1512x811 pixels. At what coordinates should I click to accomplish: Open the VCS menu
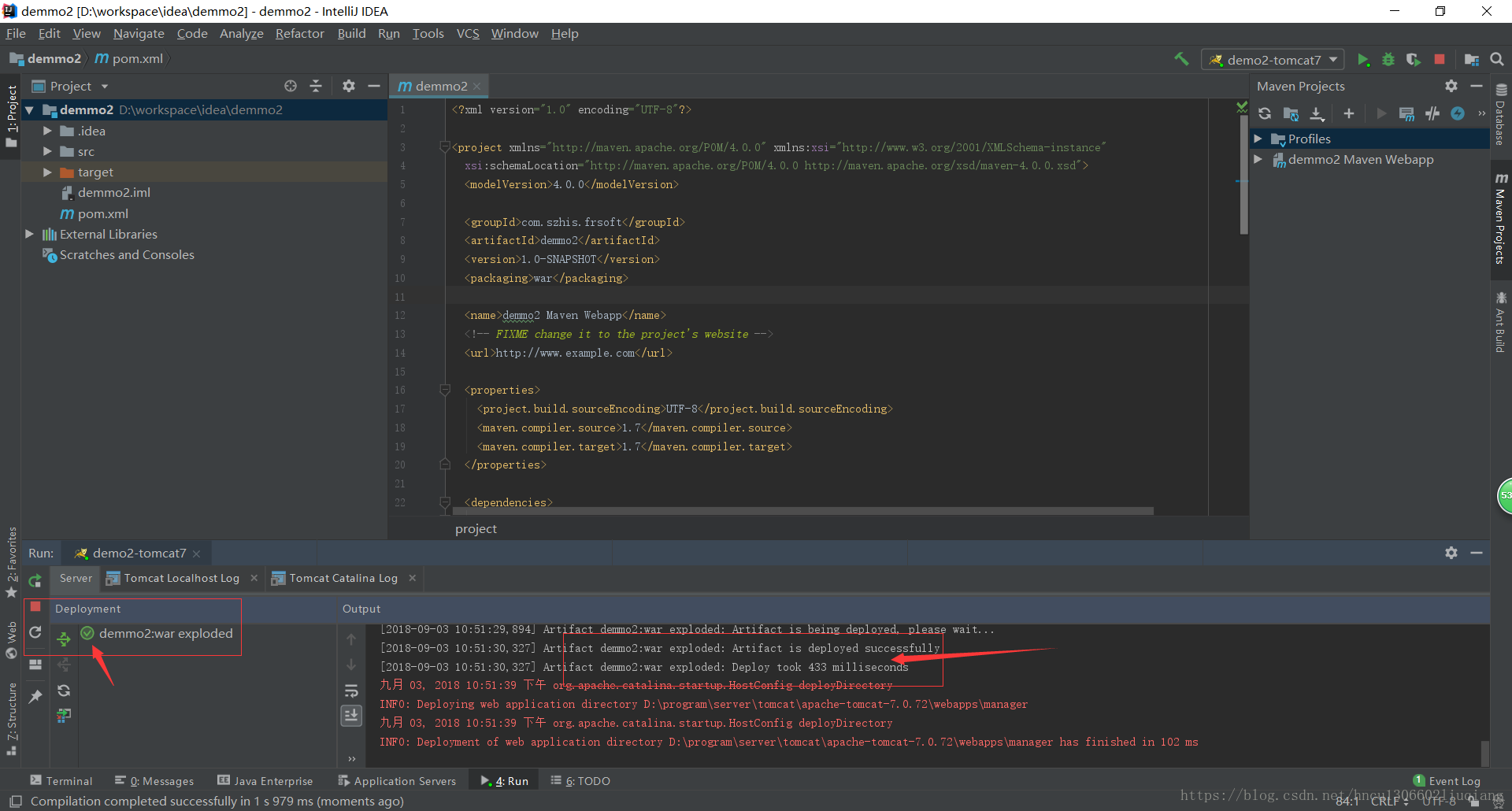pos(468,33)
